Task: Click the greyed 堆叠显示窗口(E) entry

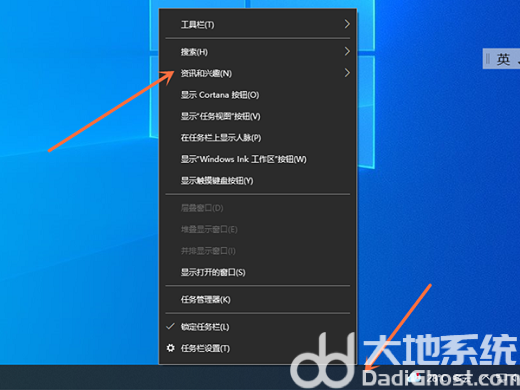Action: (257, 229)
